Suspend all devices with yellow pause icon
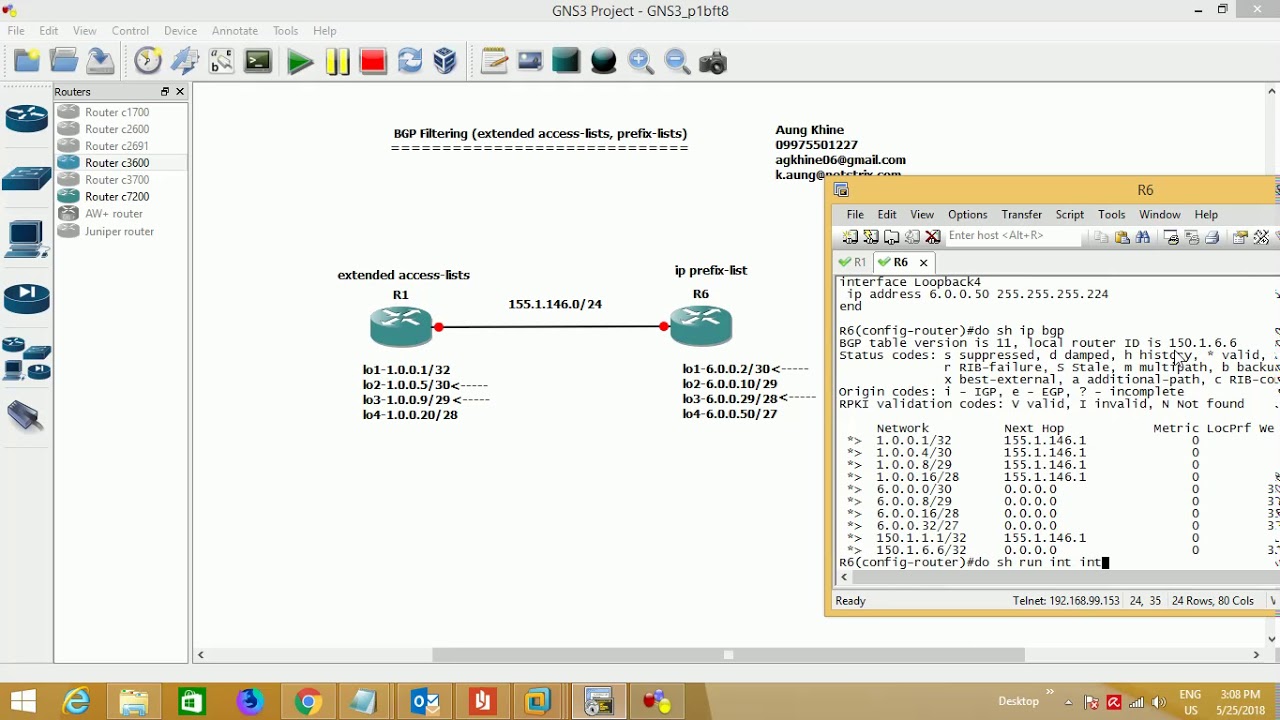 click(337, 62)
